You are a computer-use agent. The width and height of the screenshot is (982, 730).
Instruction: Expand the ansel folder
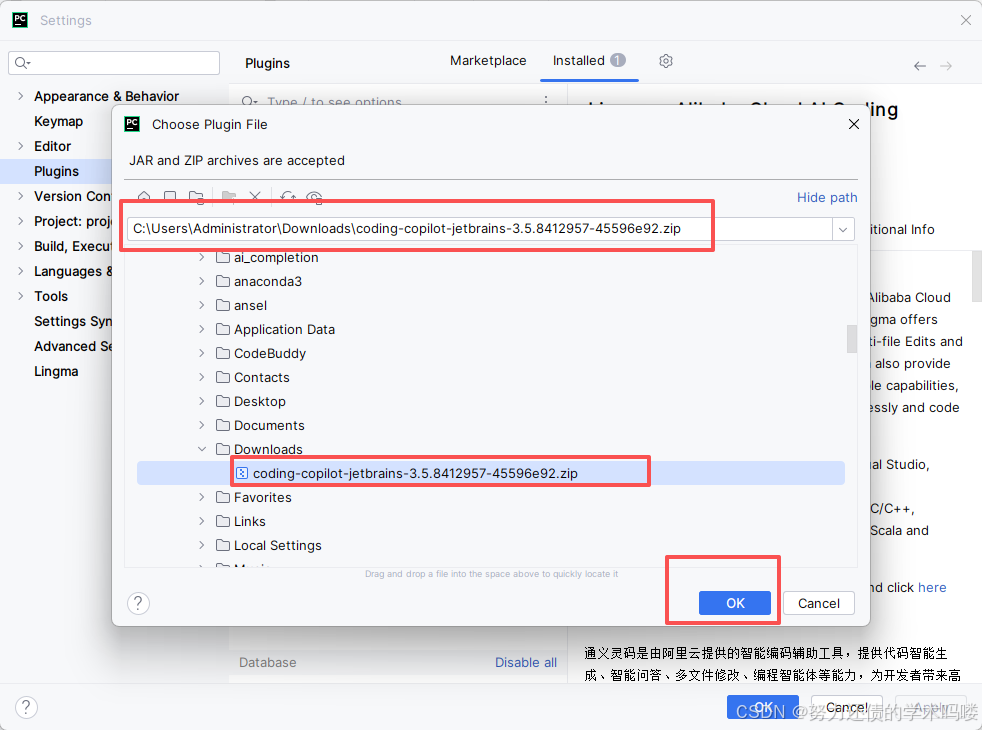[202, 305]
